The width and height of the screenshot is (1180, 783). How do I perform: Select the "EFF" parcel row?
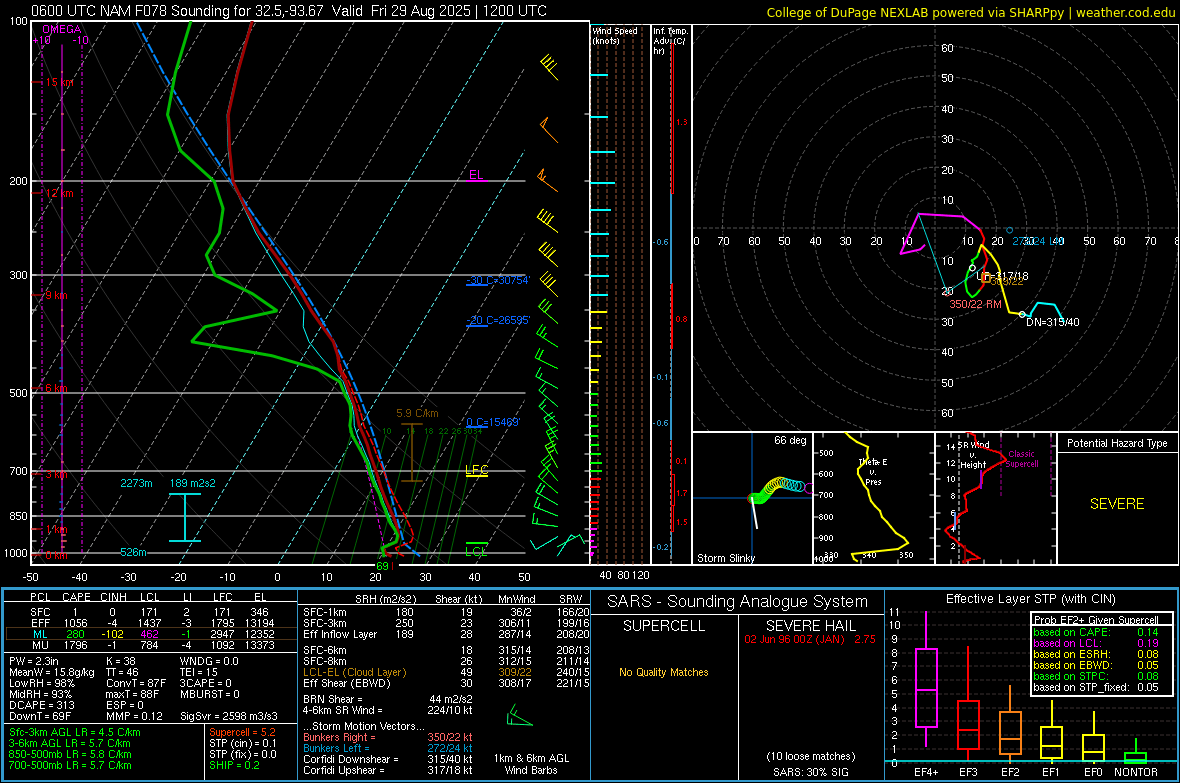150,623
